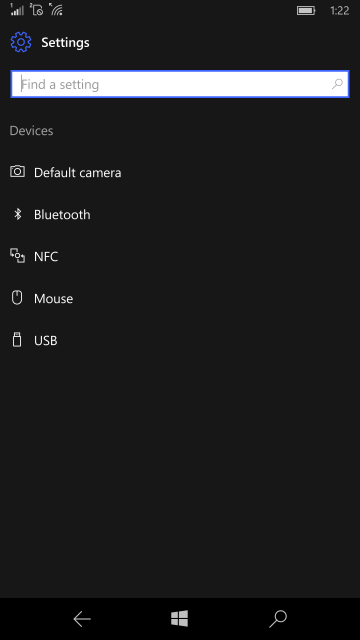Open Mouse settings
The image size is (360, 640).
tap(180, 298)
